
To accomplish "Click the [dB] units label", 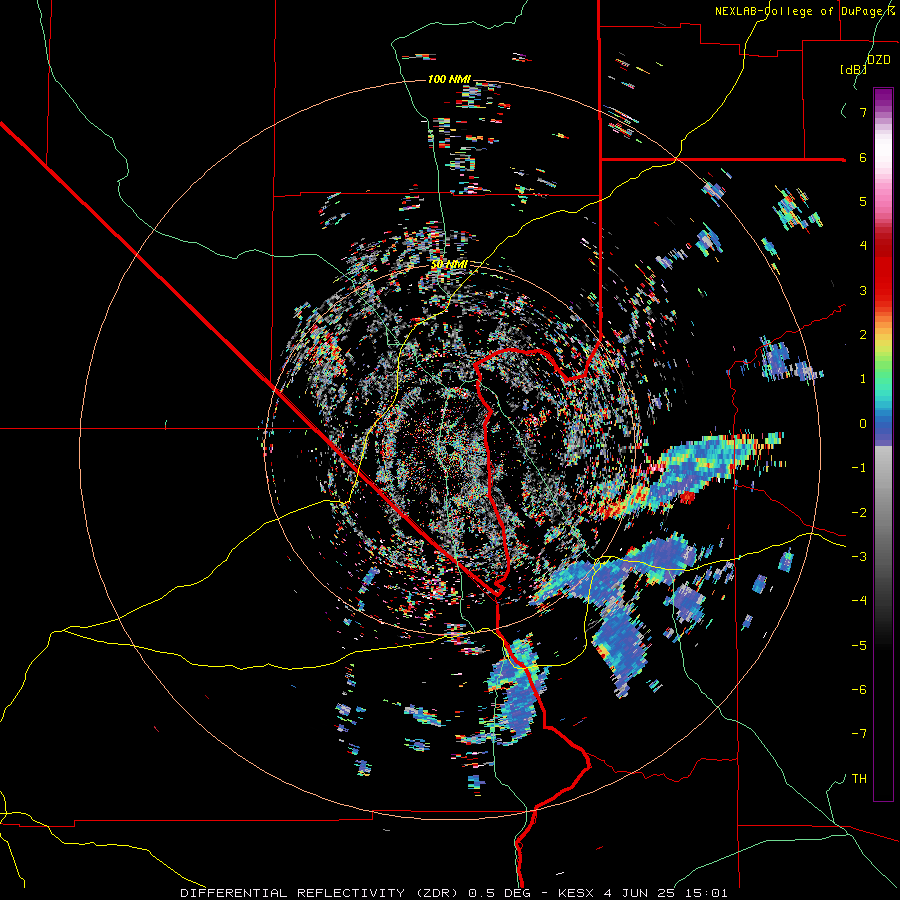I will 854,69.
